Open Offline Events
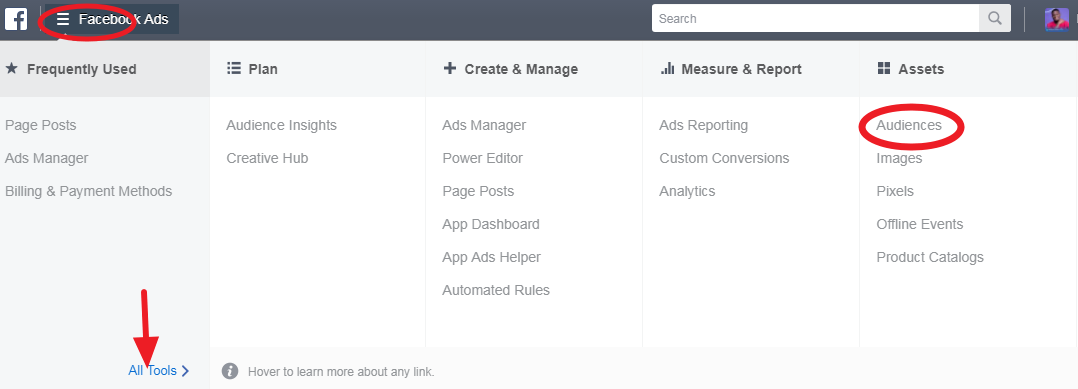The image size is (1078, 389). (920, 224)
